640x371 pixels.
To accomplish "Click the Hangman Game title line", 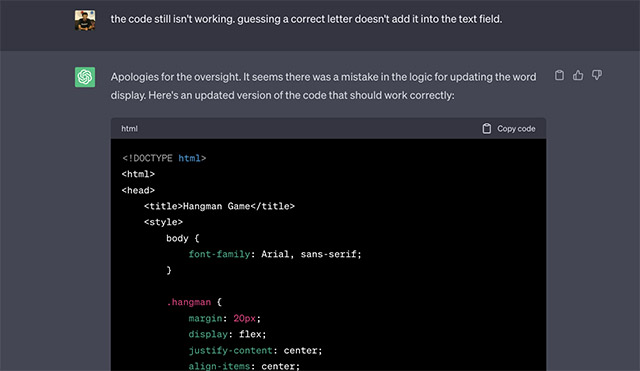I will (x=219, y=206).
